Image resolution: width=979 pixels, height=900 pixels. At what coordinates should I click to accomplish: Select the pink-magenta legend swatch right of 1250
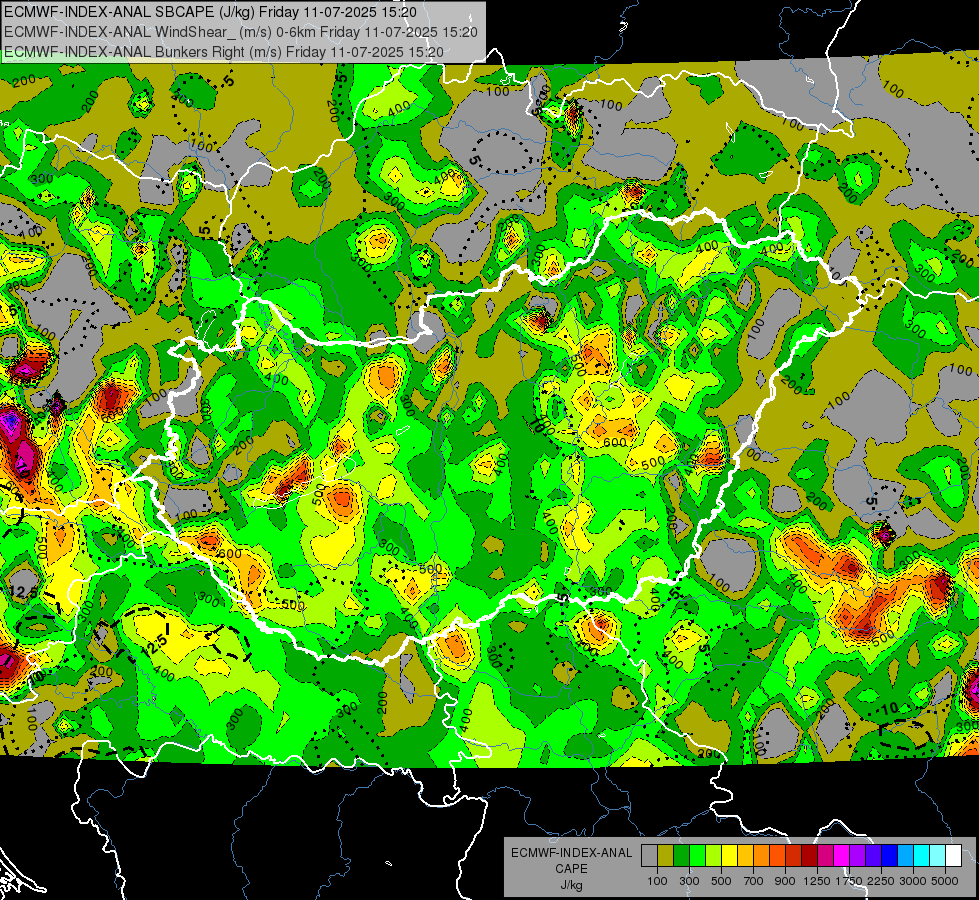[825, 856]
